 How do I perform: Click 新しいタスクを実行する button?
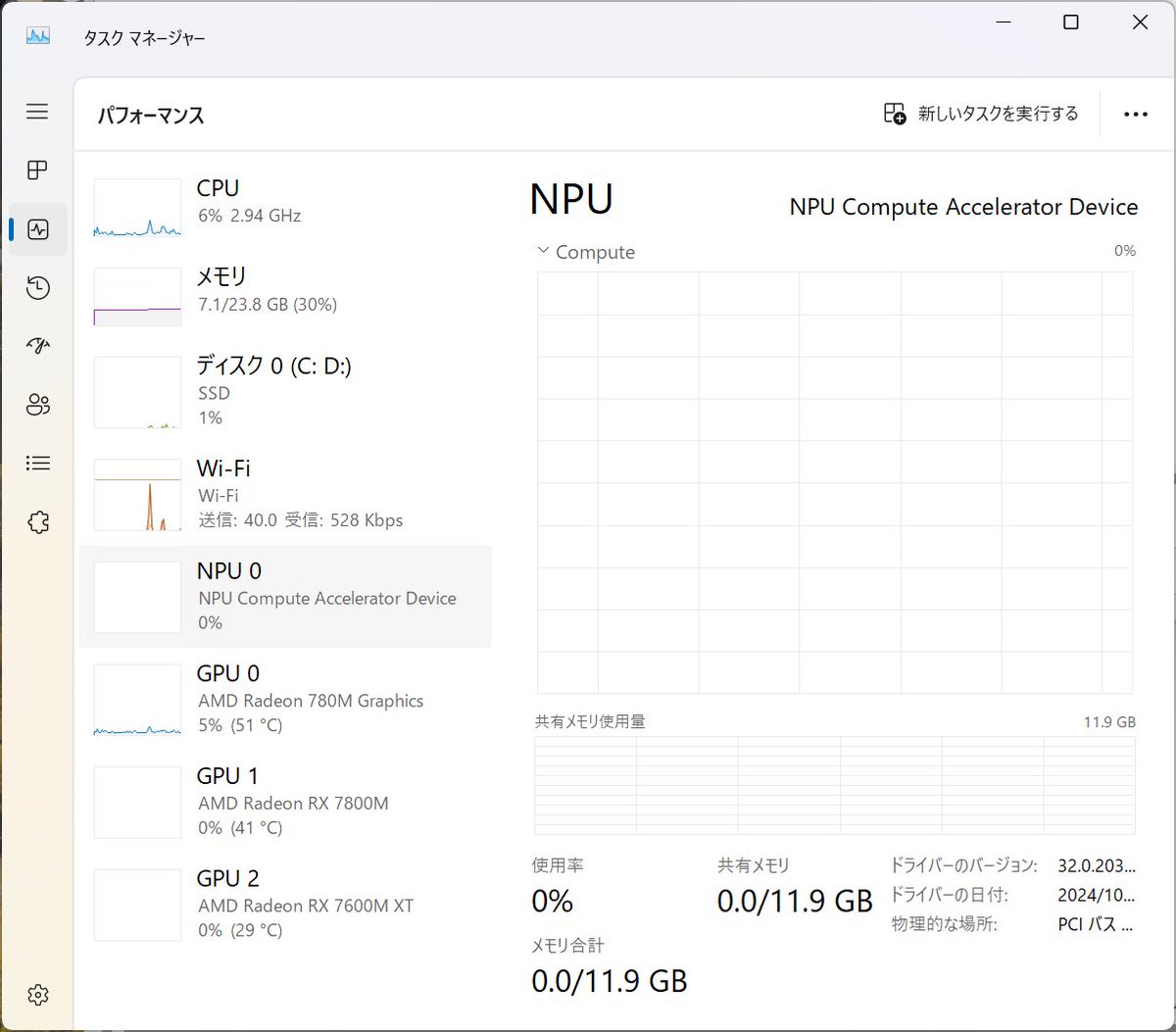pyautogui.click(x=981, y=114)
